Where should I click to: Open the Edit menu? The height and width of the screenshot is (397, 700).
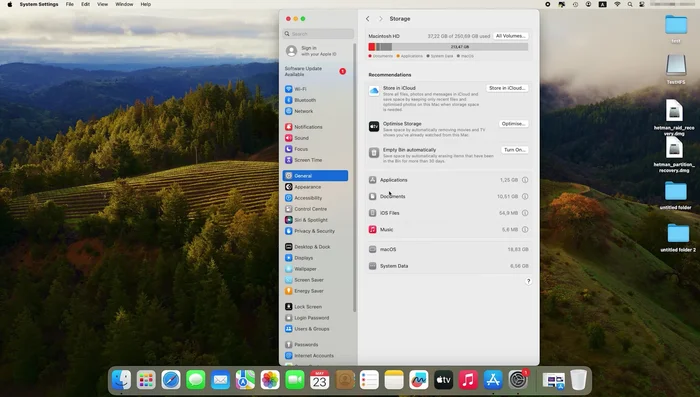[85, 4]
